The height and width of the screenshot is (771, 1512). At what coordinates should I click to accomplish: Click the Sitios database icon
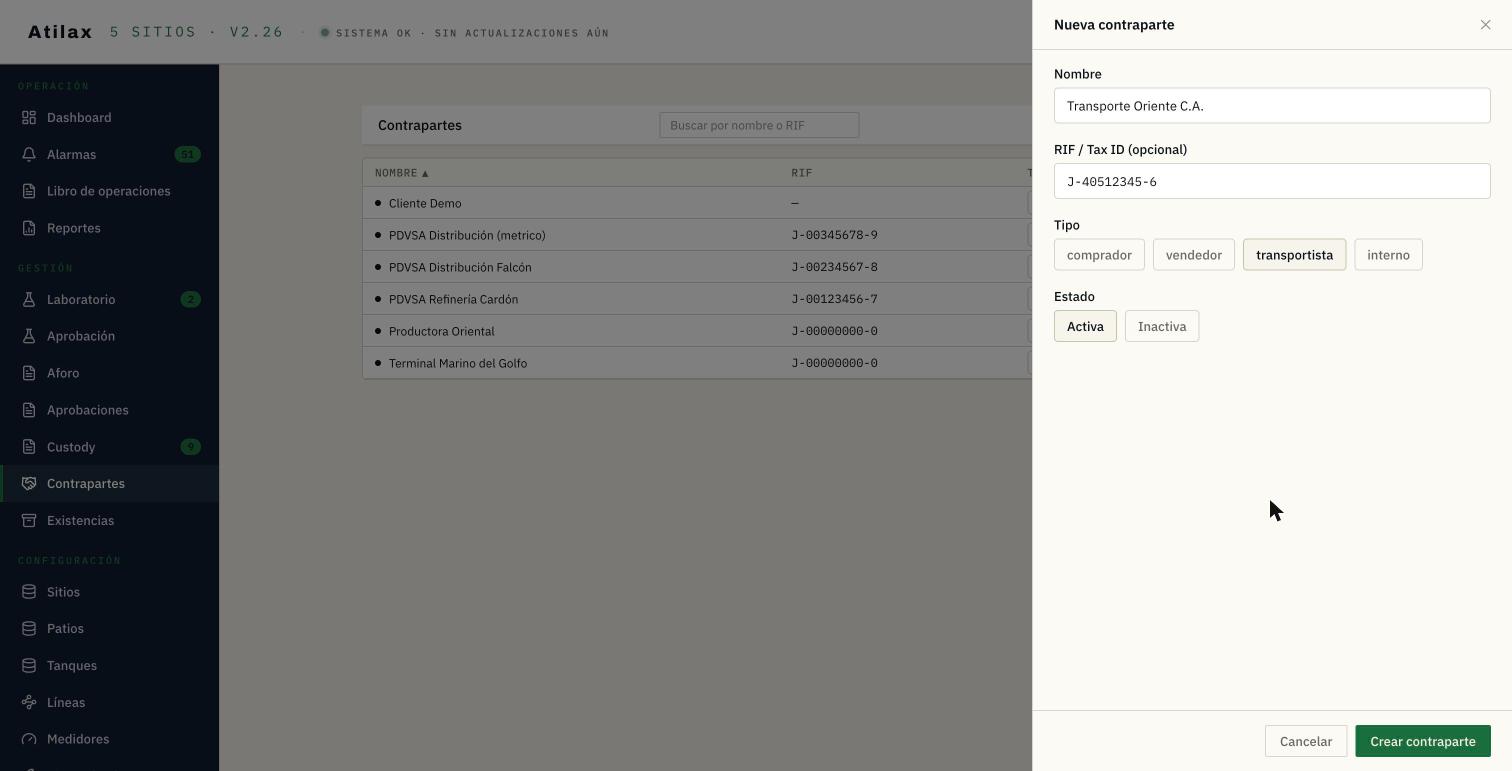pyautogui.click(x=29, y=592)
